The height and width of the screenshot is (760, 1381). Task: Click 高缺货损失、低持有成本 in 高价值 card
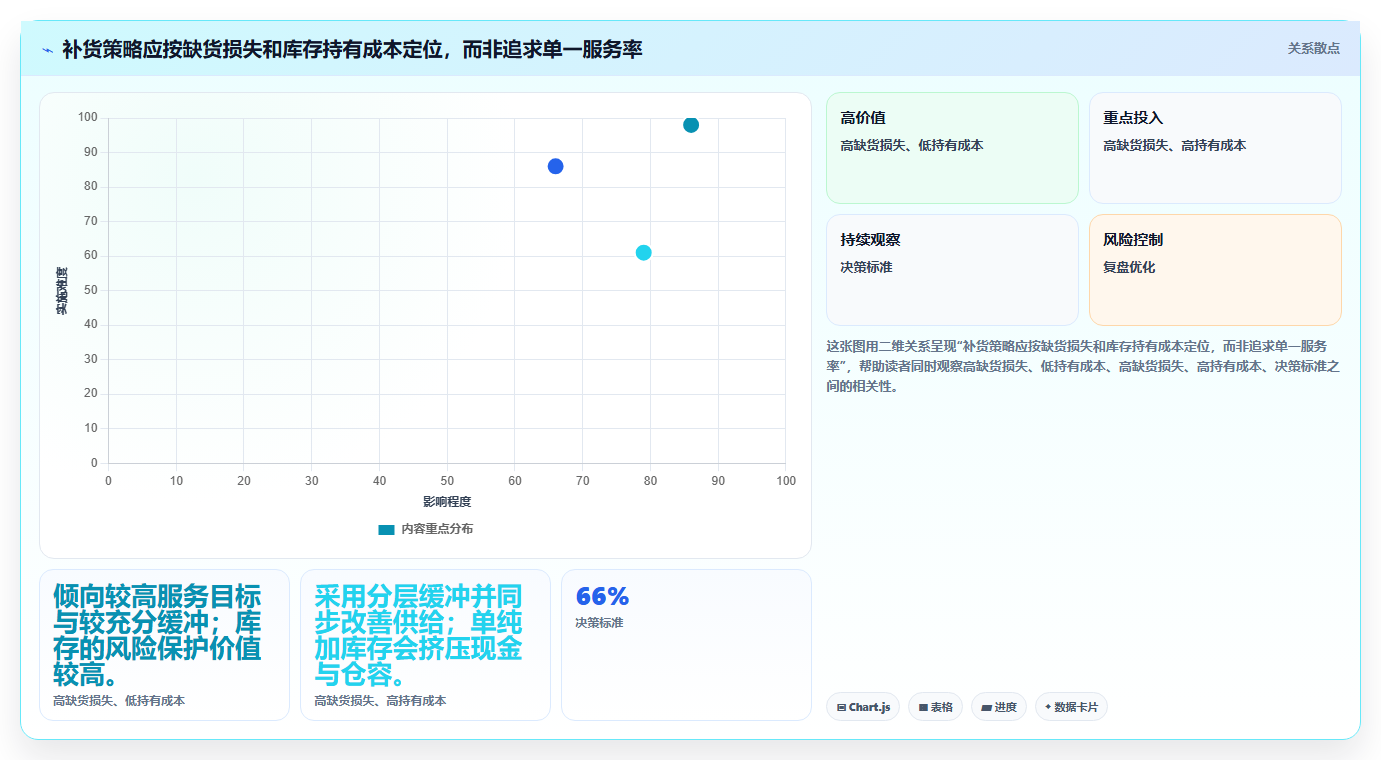[x=912, y=146]
